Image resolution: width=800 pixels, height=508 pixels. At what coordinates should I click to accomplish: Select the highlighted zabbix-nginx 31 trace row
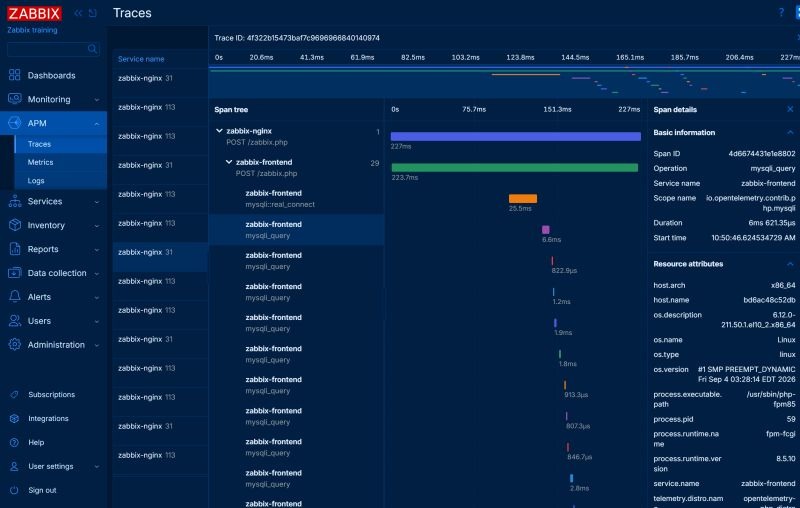160,257
